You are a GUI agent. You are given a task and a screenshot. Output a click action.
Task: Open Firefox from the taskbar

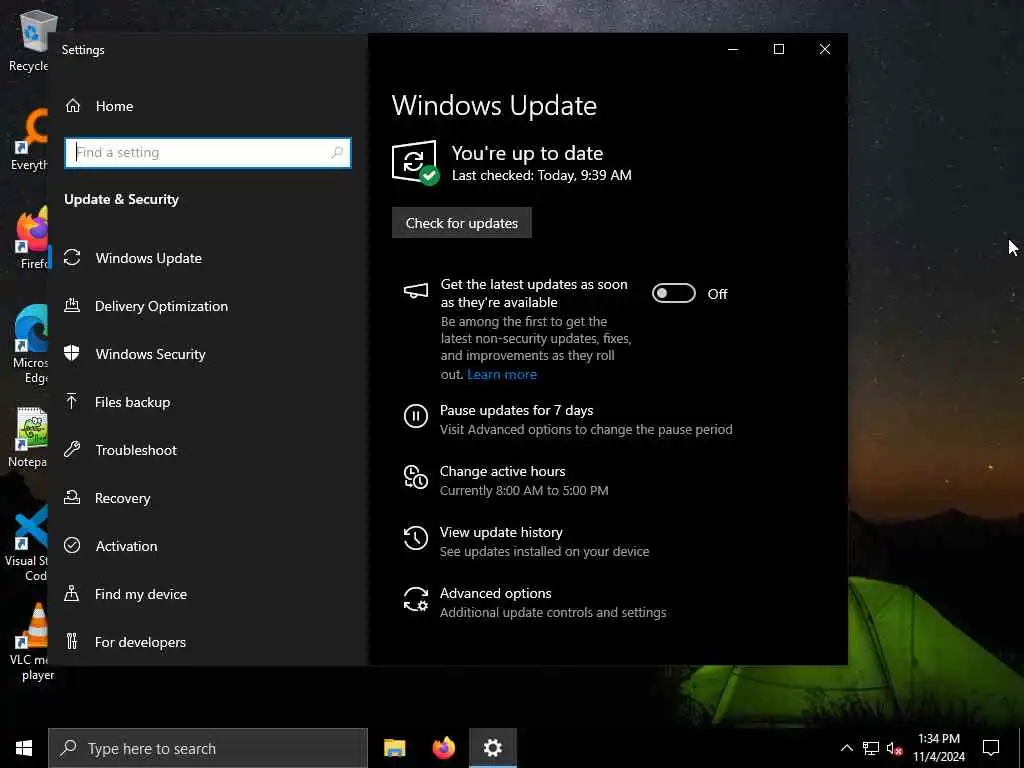click(x=444, y=748)
